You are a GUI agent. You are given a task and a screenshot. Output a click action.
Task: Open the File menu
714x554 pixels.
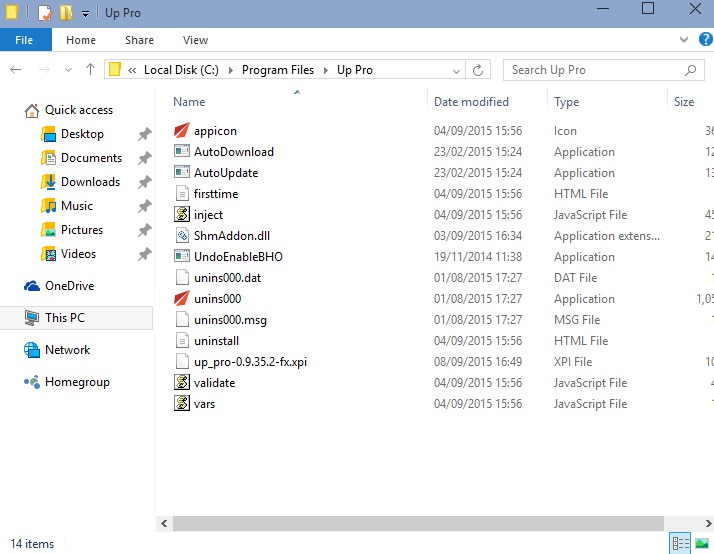(24, 40)
